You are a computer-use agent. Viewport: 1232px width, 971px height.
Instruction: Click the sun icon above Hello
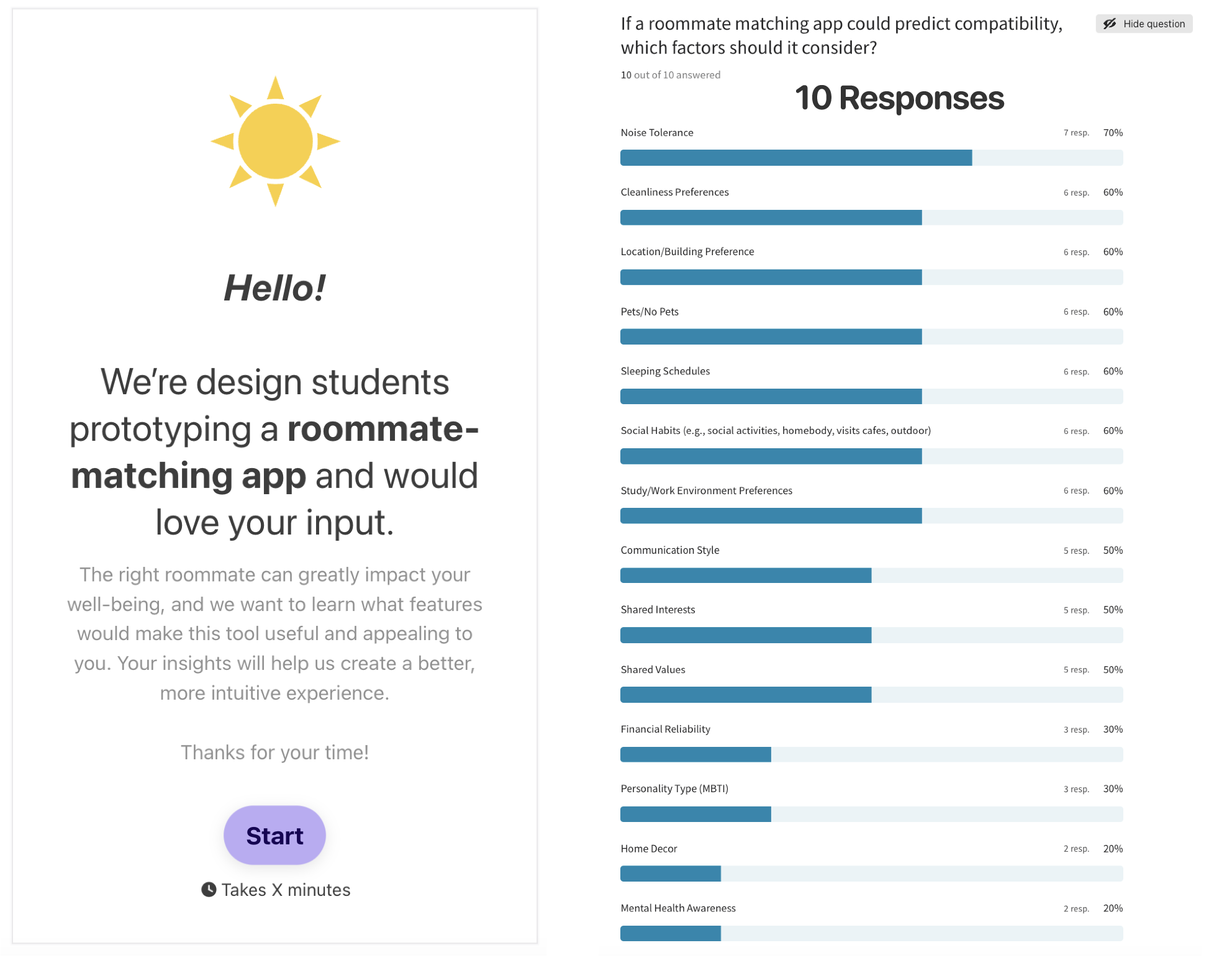(275, 142)
